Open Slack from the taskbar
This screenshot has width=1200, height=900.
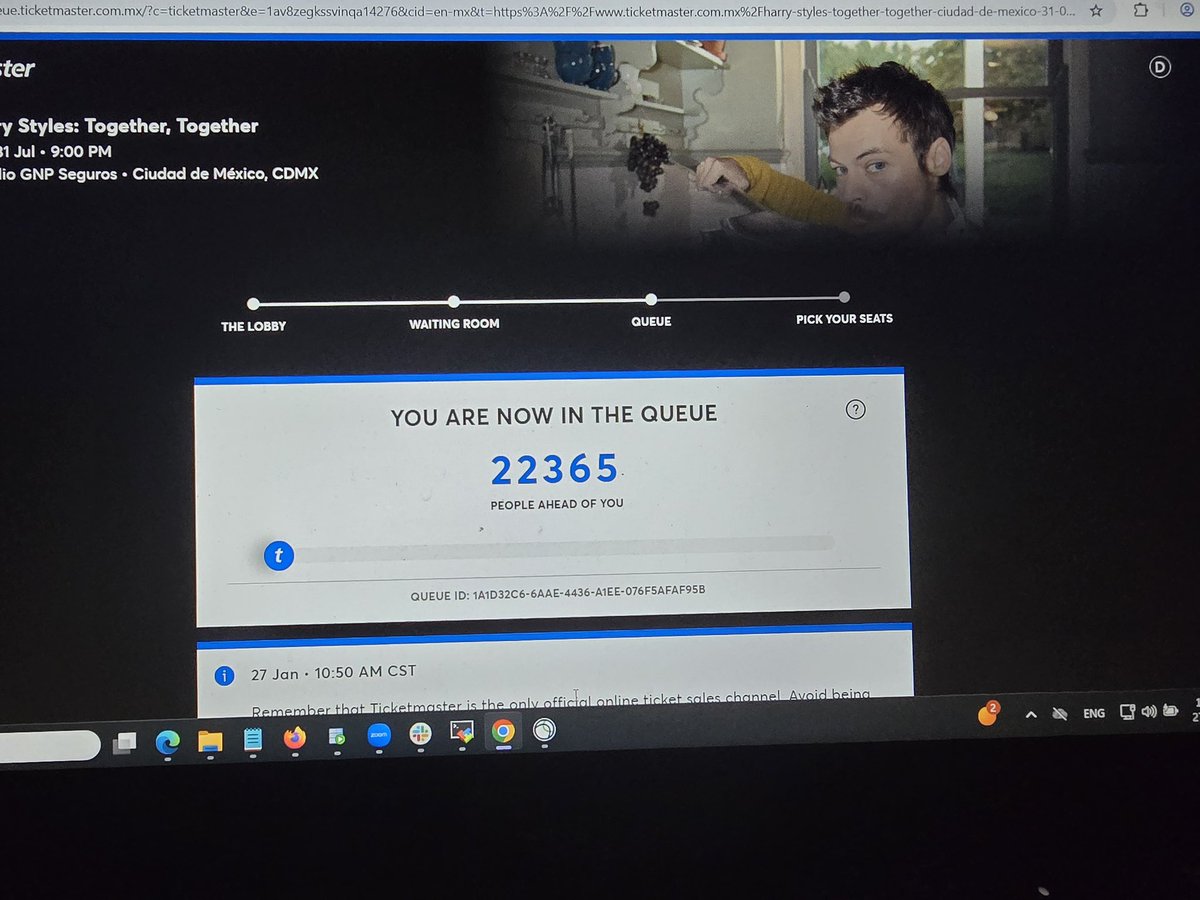tap(420, 734)
